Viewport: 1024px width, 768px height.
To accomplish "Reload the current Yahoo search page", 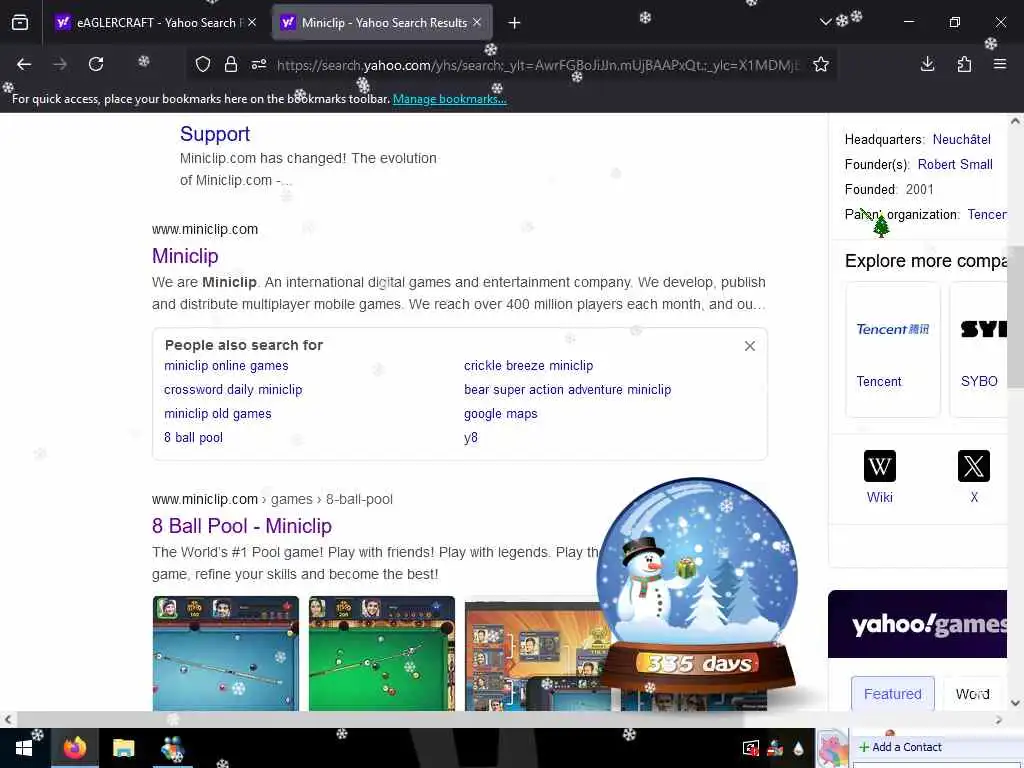I will coord(96,64).
